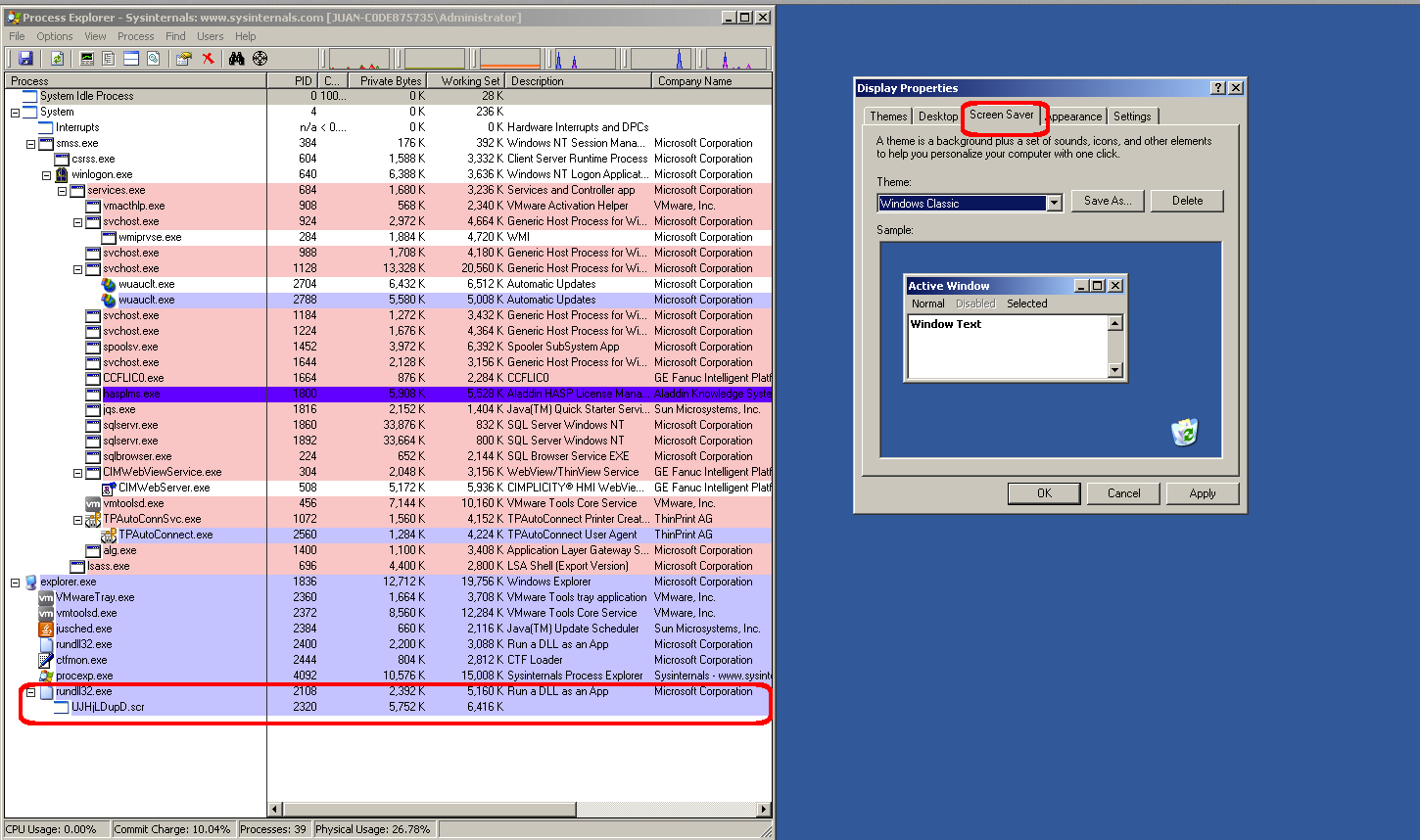Image resolution: width=1420 pixels, height=840 pixels.
Task: Switch to the Settings tab
Action: [x=1131, y=117]
